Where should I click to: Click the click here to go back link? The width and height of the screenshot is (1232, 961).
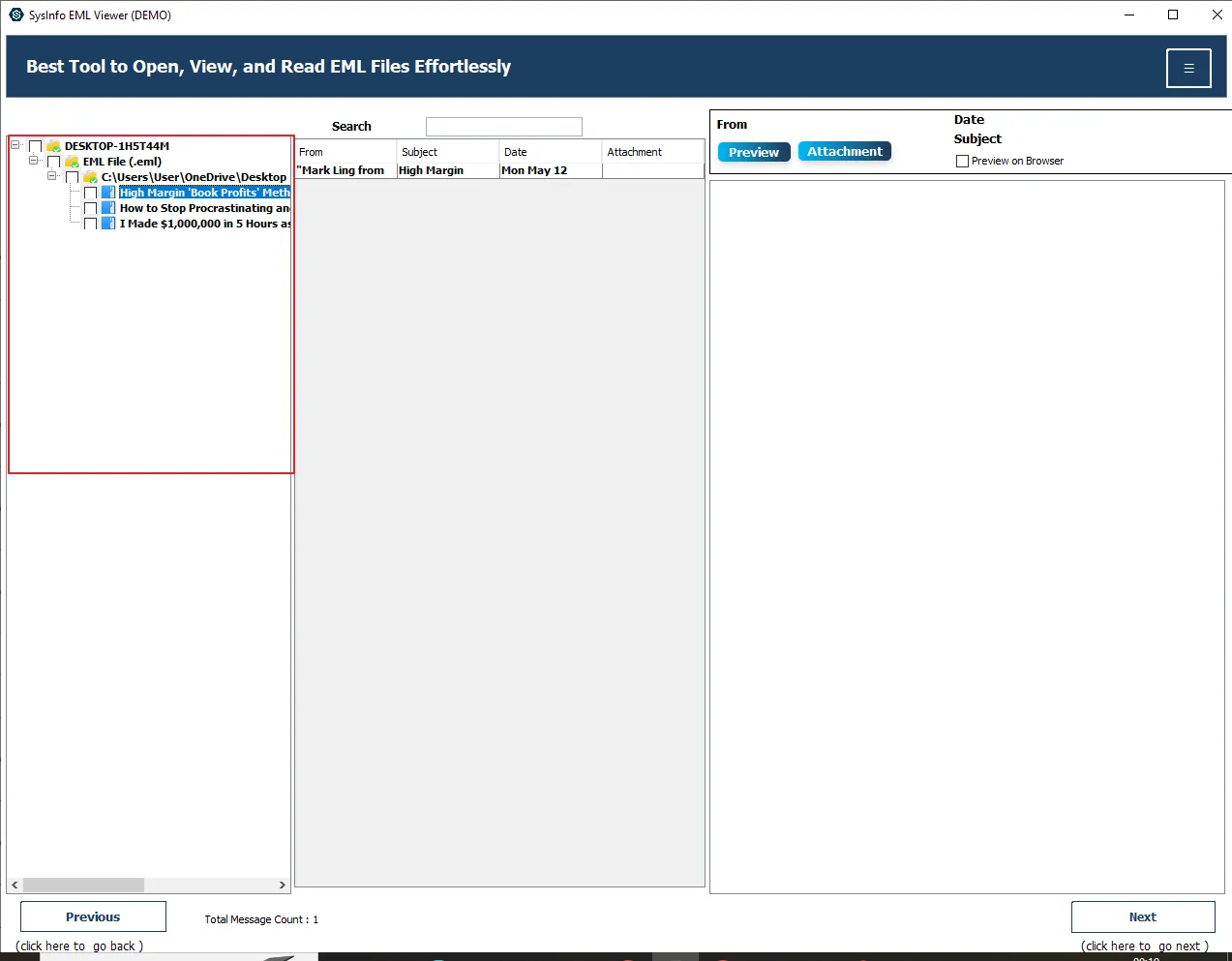click(x=80, y=946)
